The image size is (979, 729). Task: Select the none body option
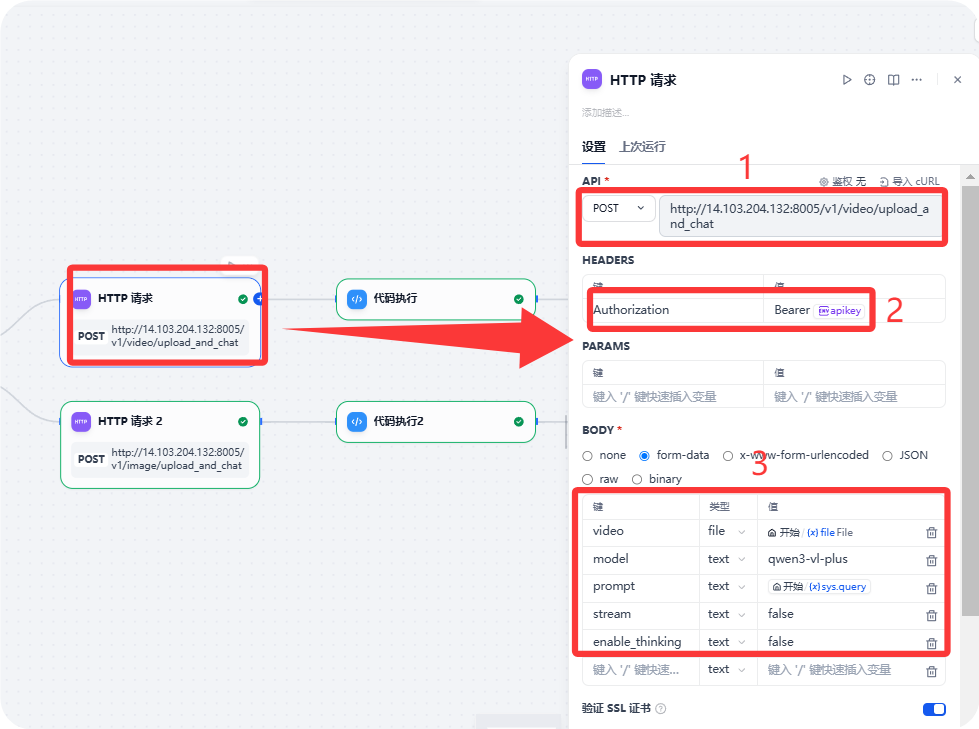pyautogui.click(x=587, y=456)
